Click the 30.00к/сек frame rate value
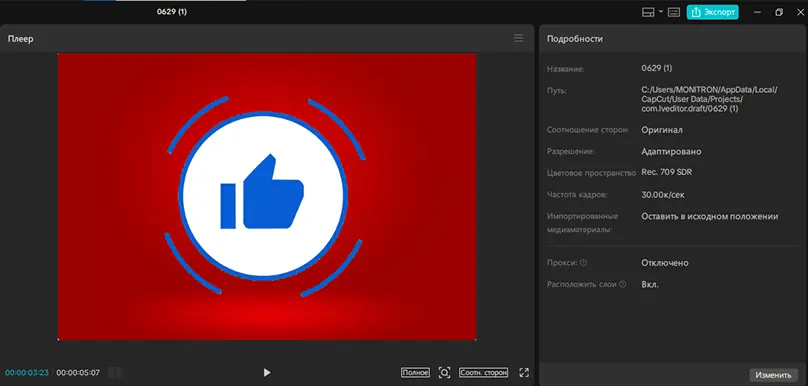The height and width of the screenshot is (386, 808). coord(663,195)
